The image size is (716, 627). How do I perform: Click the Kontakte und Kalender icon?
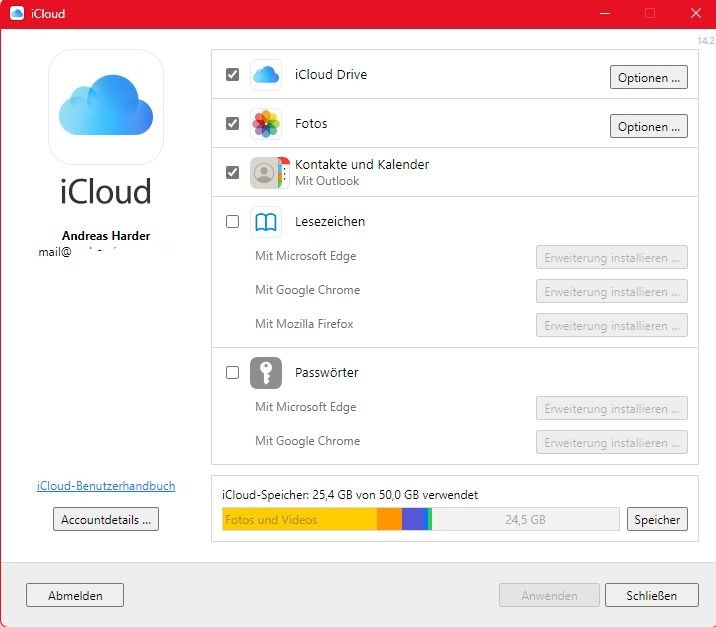click(x=266, y=173)
